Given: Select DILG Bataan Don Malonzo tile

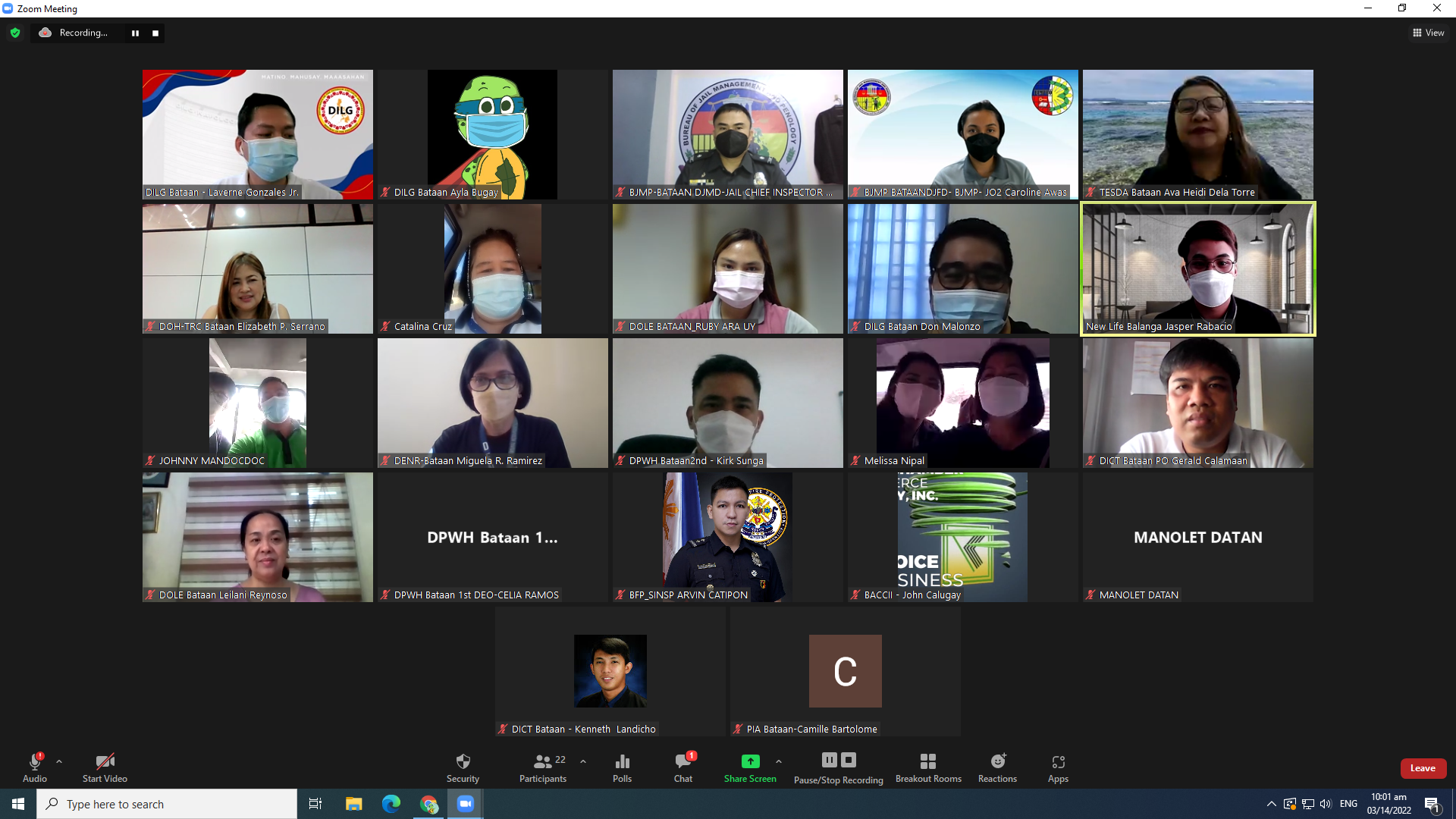Looking at the screenshot, I should coord(963,269).
